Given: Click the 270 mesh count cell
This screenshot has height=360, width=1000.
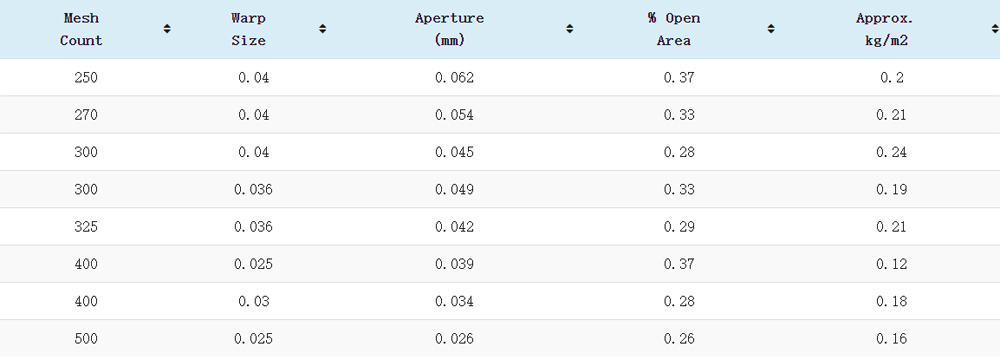Looking at the screenshot, I should [85, 115].
